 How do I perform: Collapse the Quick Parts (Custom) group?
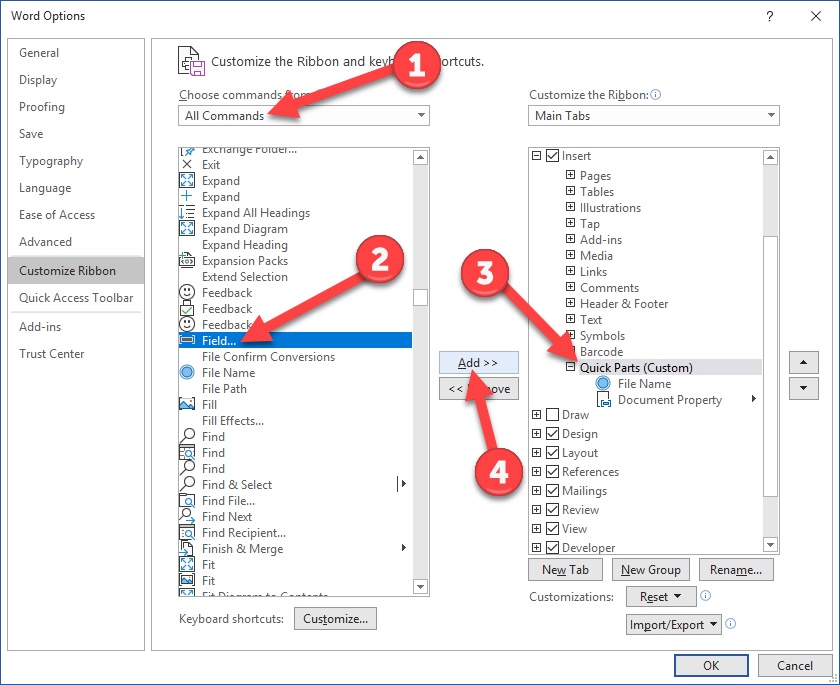point(571,367)
